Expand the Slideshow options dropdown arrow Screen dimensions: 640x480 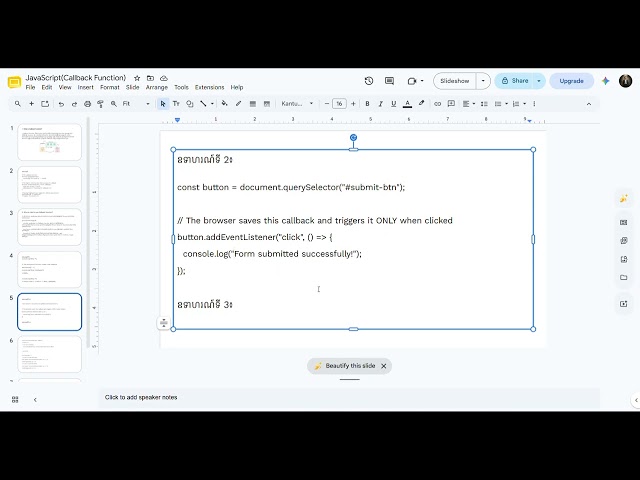[483, 81]
